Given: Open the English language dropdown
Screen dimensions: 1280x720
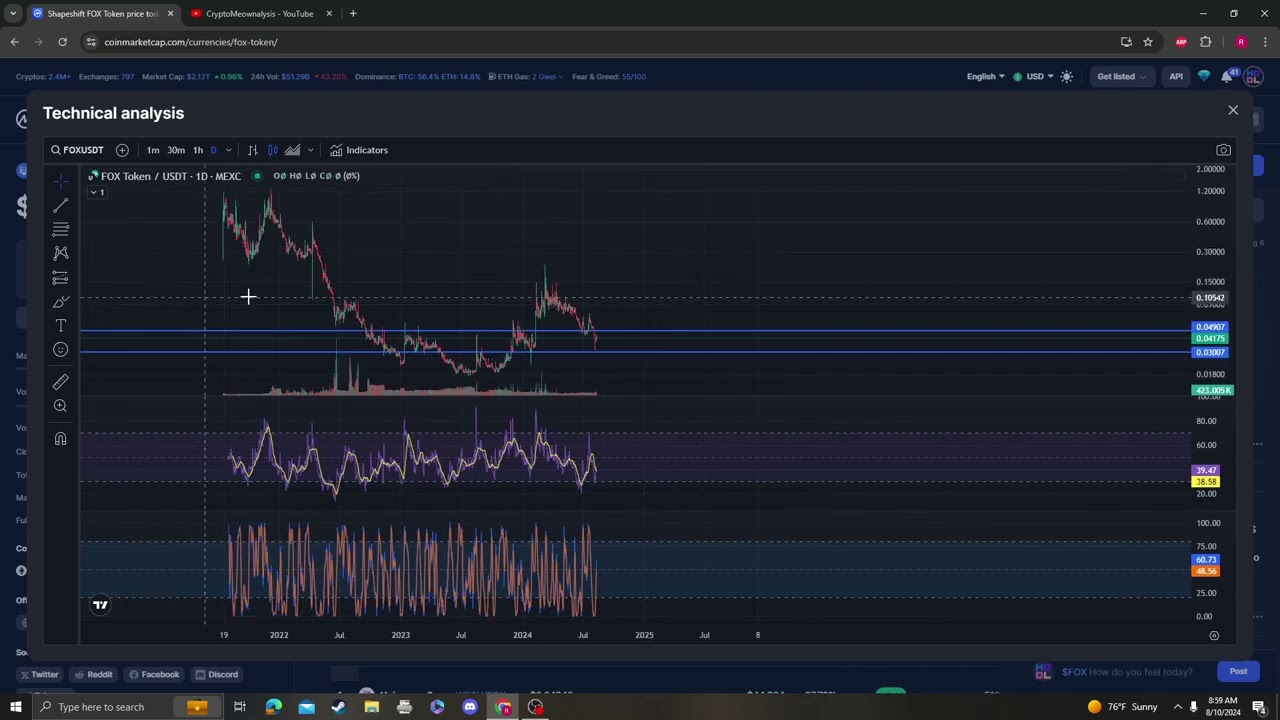Looking at the screenshot, I should 985,76.
